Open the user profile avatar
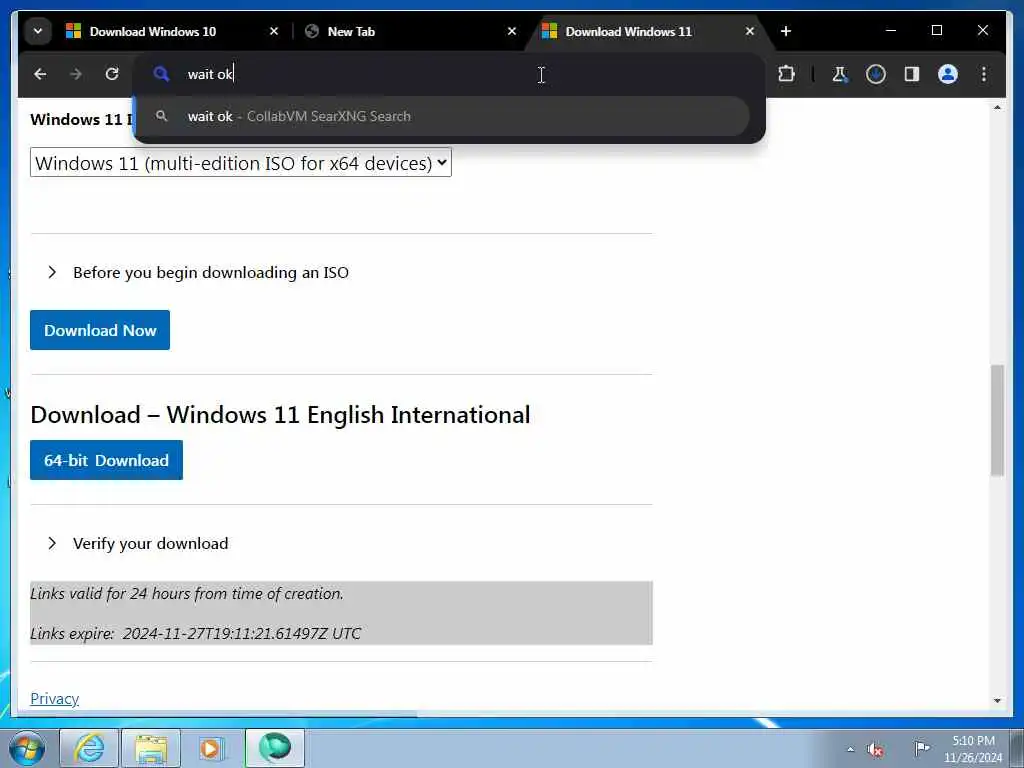This screenshot has height=768, width=1024. [x=948, y=74]
